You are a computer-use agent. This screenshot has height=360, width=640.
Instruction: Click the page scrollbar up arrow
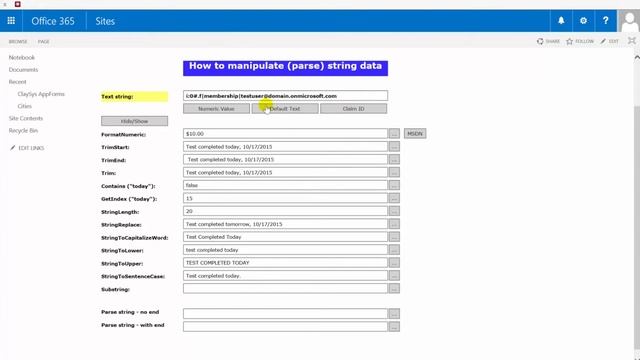[x=637, y=58]
